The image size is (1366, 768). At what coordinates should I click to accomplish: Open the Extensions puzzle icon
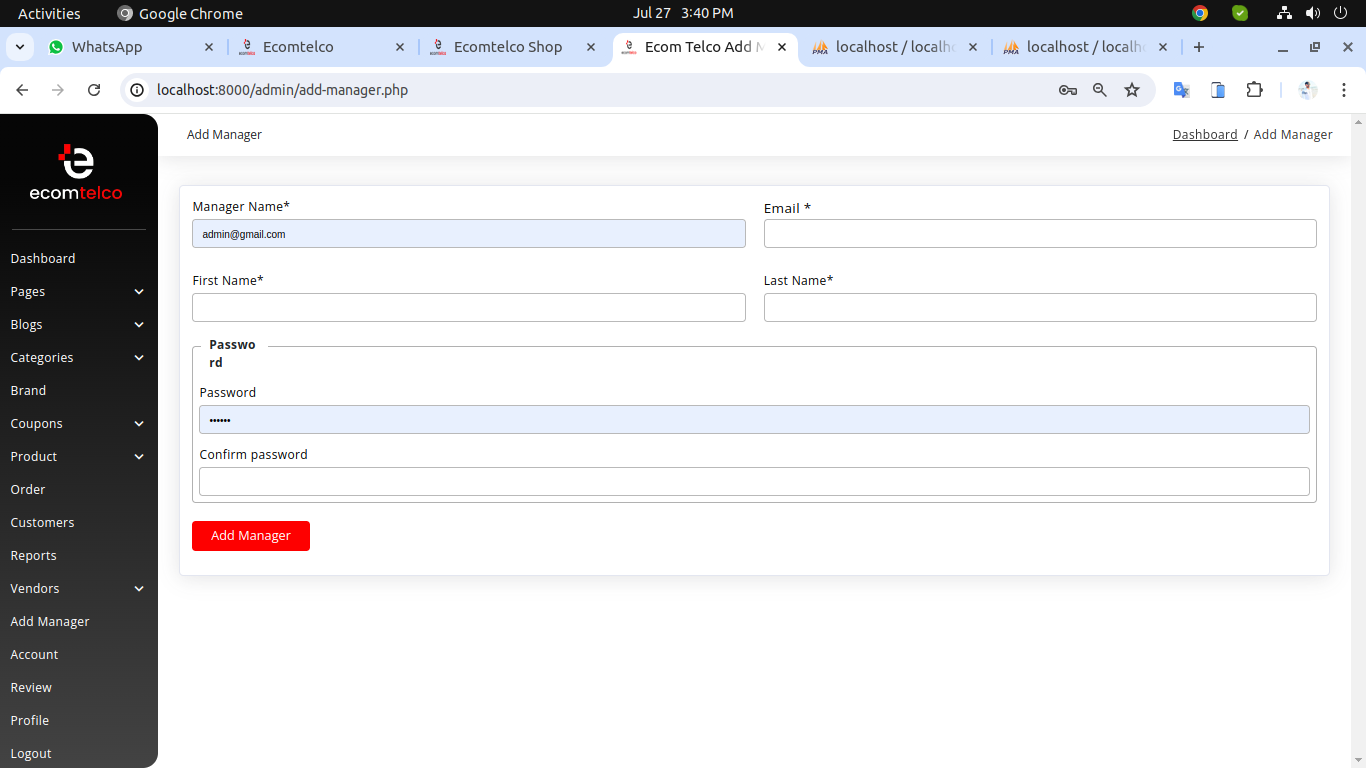pyautogui.click(x=1254, y=90)
